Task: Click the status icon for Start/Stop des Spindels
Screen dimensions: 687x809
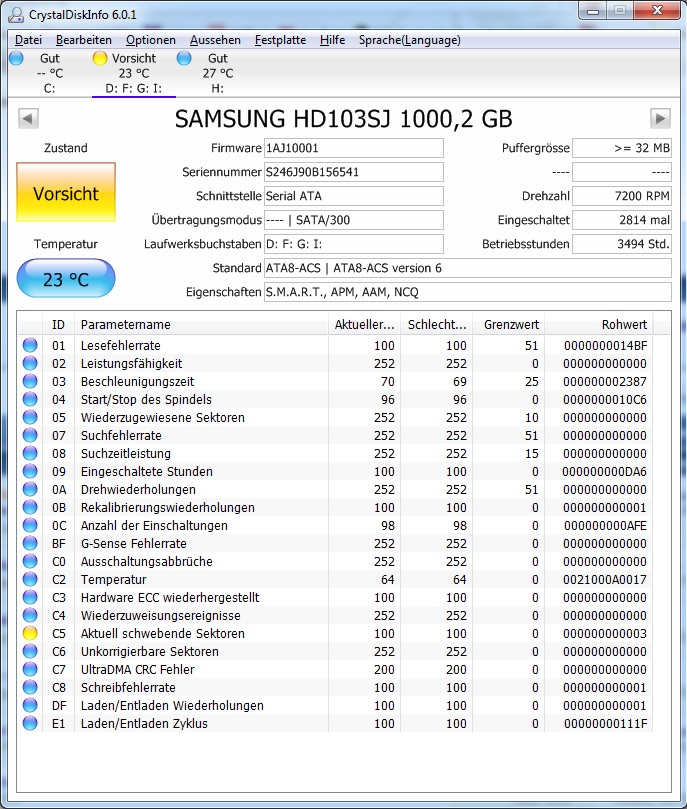Action: pos(30,399)
